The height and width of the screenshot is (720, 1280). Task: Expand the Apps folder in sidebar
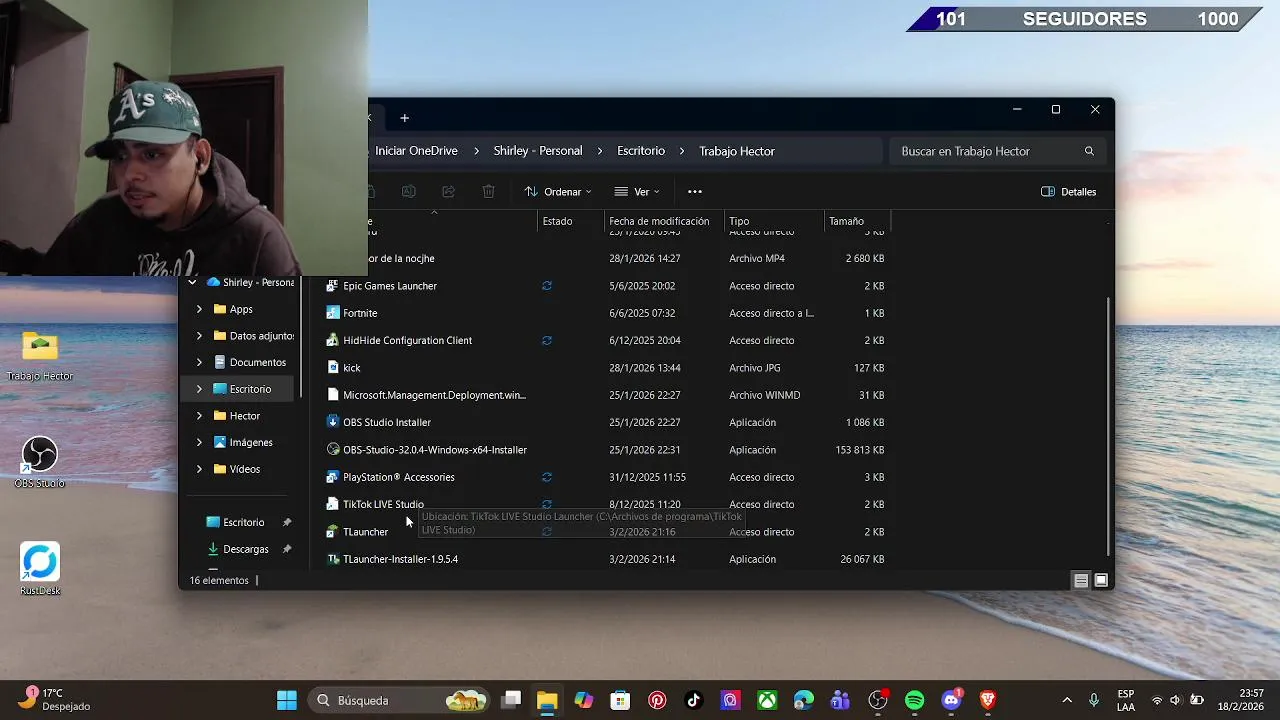(x=199, y=309)
